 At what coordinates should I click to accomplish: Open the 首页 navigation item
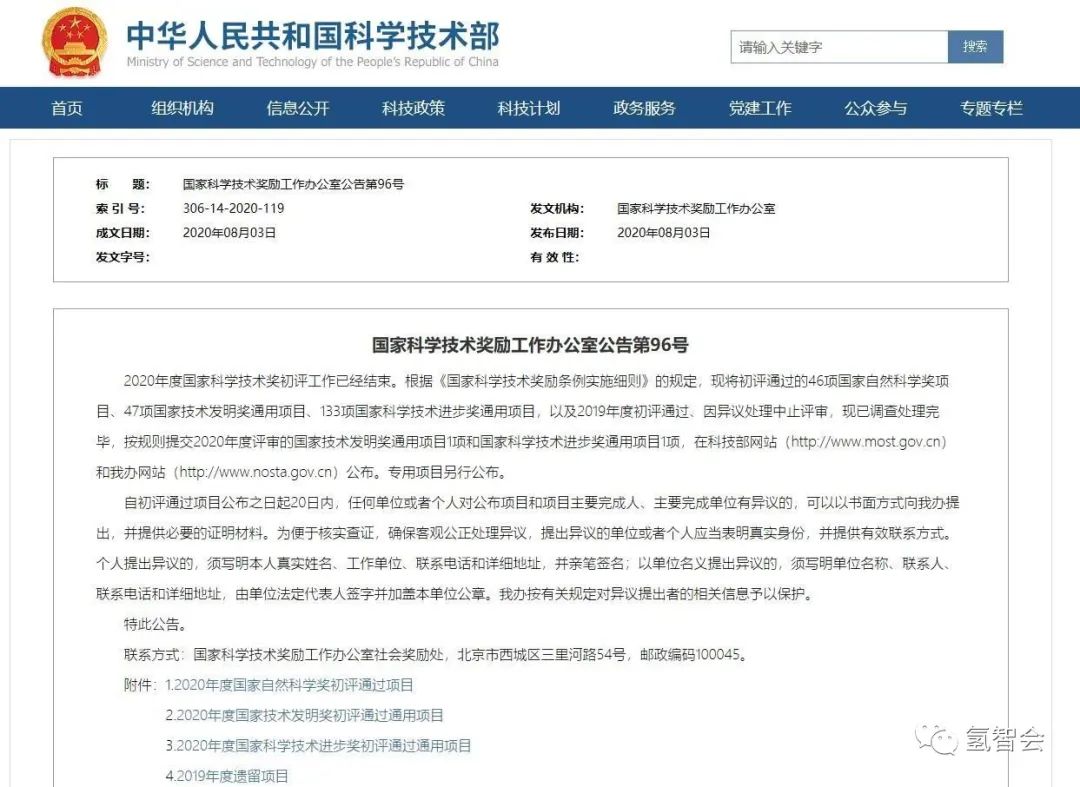pyautogui.click(x=67, y=108)
